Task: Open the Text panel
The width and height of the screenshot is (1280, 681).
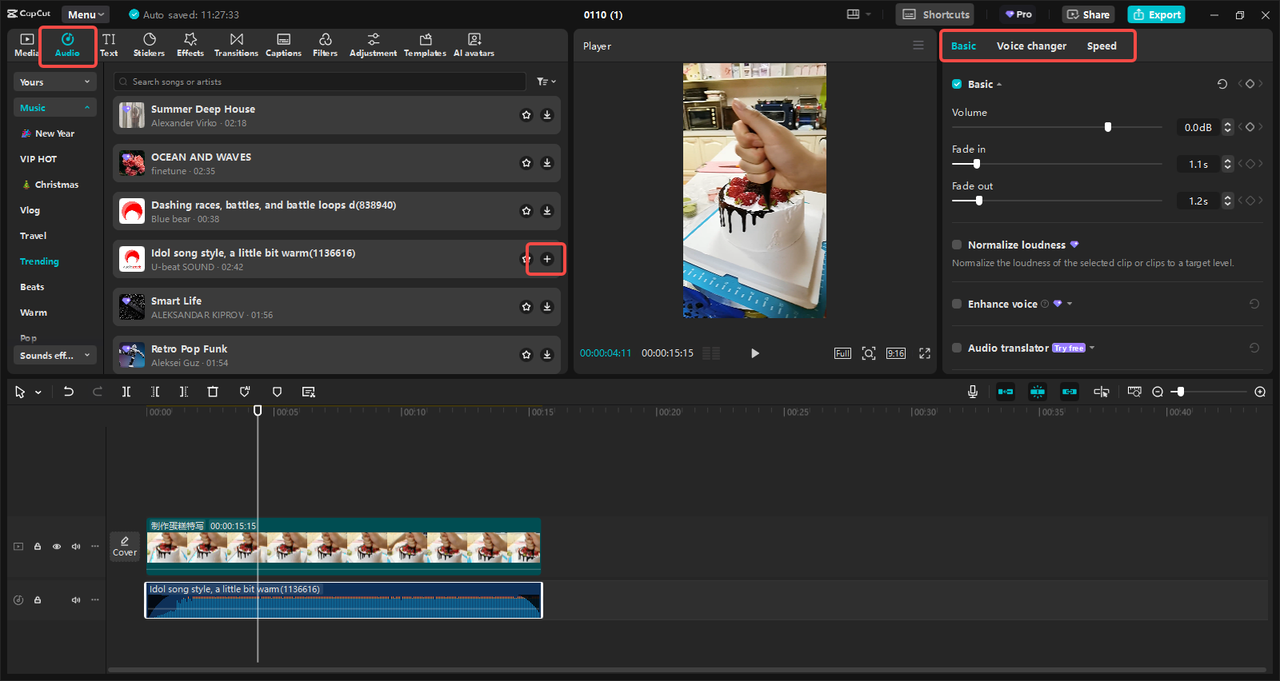Action: click(x=109, y=44)
